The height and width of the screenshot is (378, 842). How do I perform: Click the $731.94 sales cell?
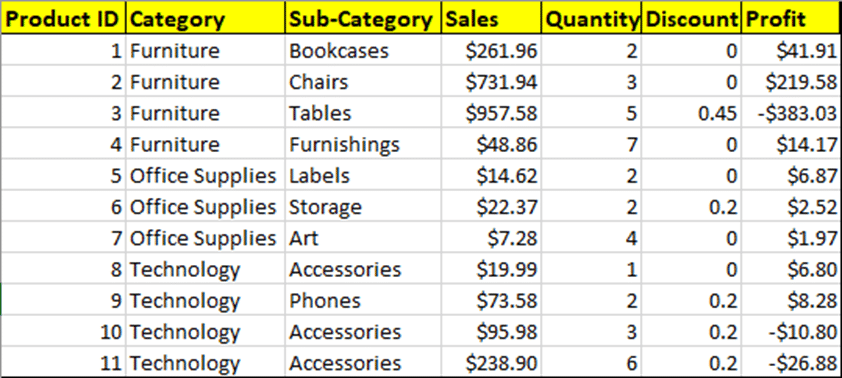pos(491,82)
